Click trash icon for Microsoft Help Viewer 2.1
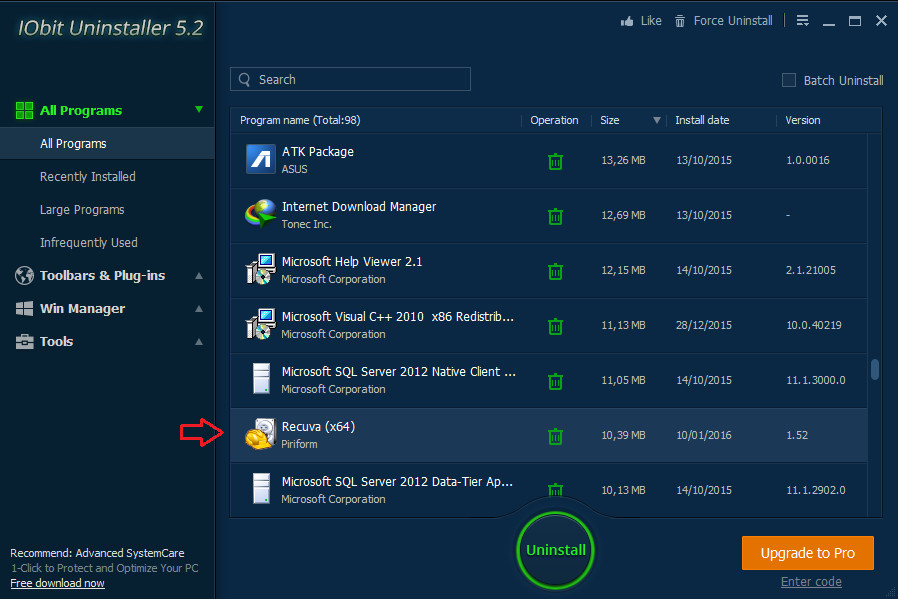The width and height of the screenshot is (898, 599). (555, 271)
